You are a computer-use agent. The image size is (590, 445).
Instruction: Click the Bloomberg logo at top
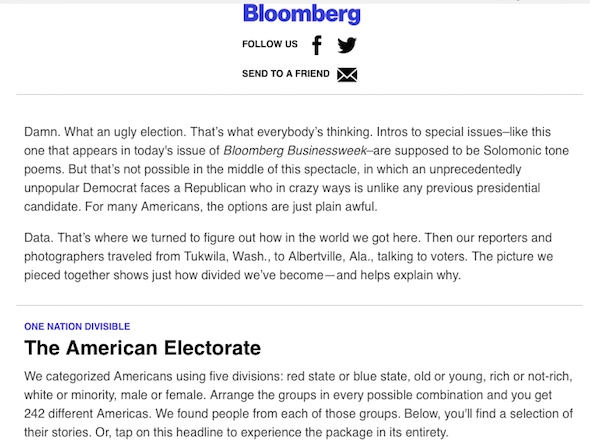(302, 14)
